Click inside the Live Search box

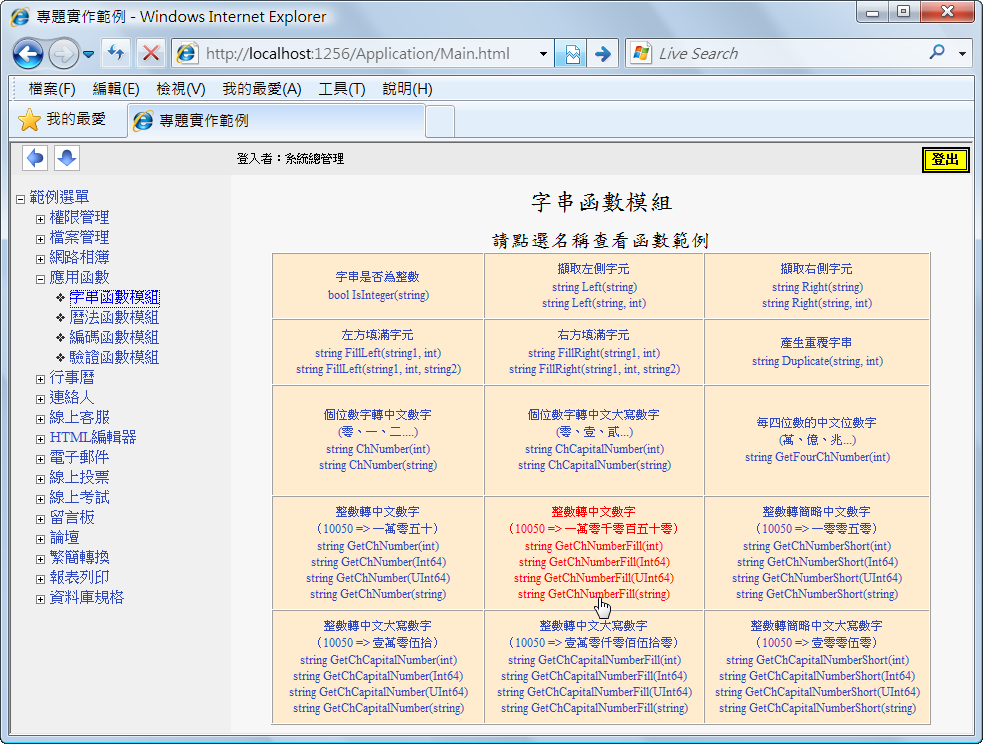click(787, 54)
